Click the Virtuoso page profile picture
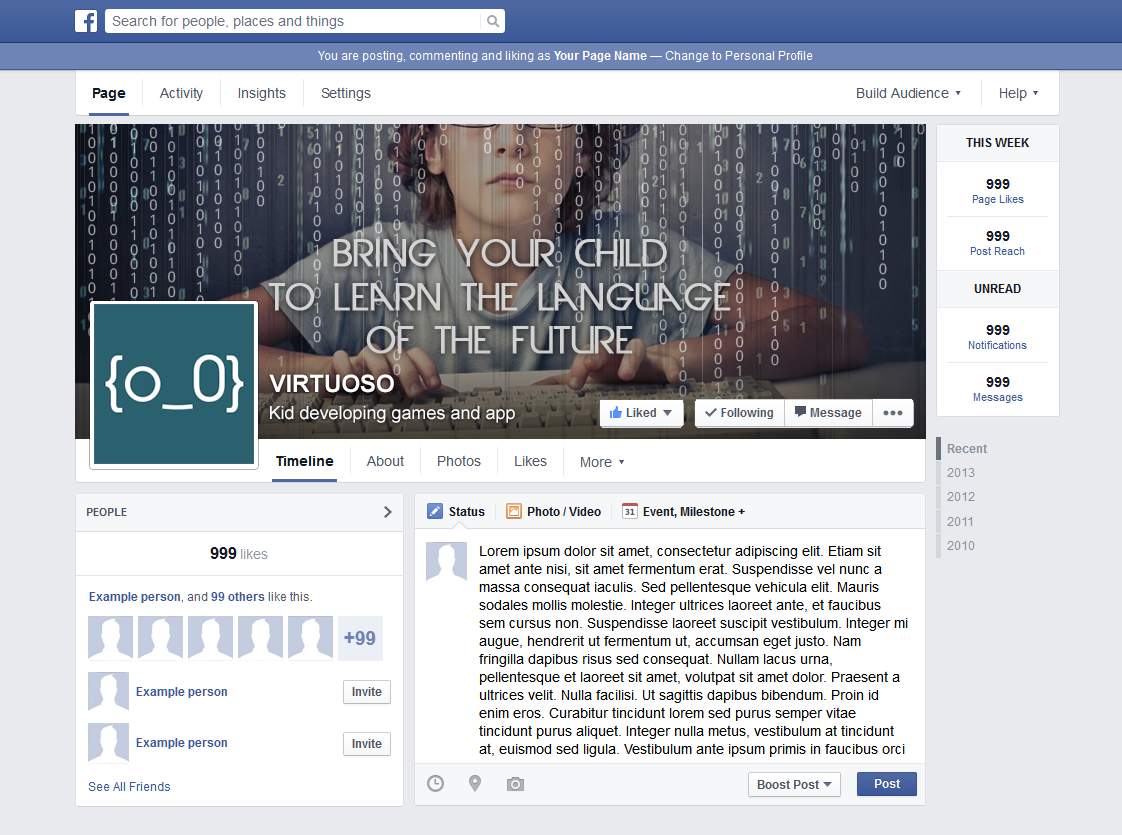The width and height of the screenshot is (1122, 835). pos(174,384)
